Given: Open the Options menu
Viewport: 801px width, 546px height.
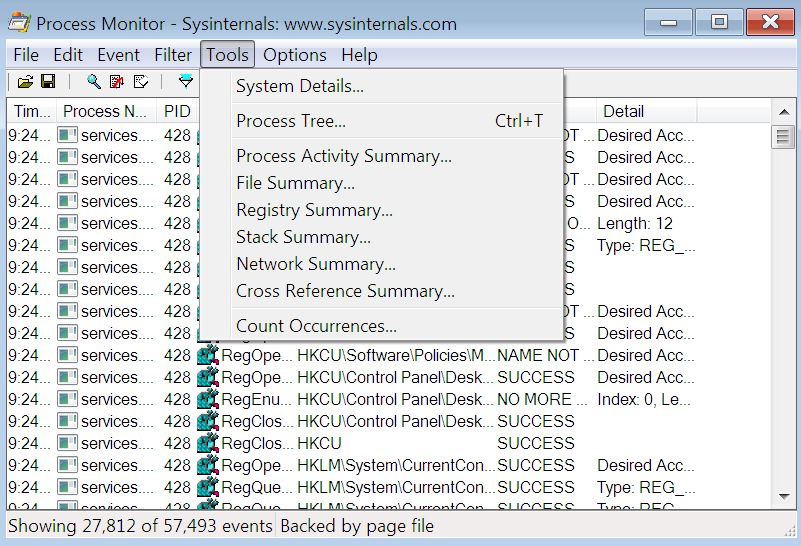Looking at the screenshot, I should (x=295, y=55).
